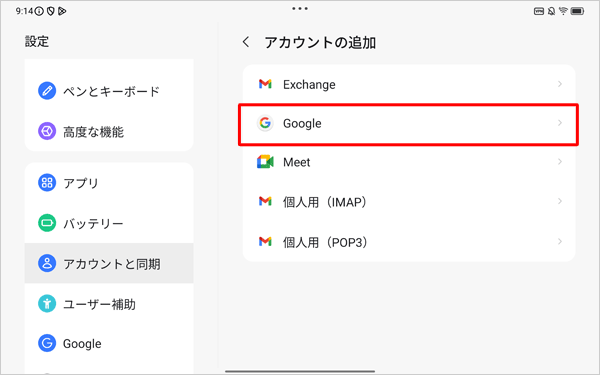The height and width of the screenshot is (375, 600).
Task: Tap the Gmail icon next to Exchange
Action: coord(265,84)
